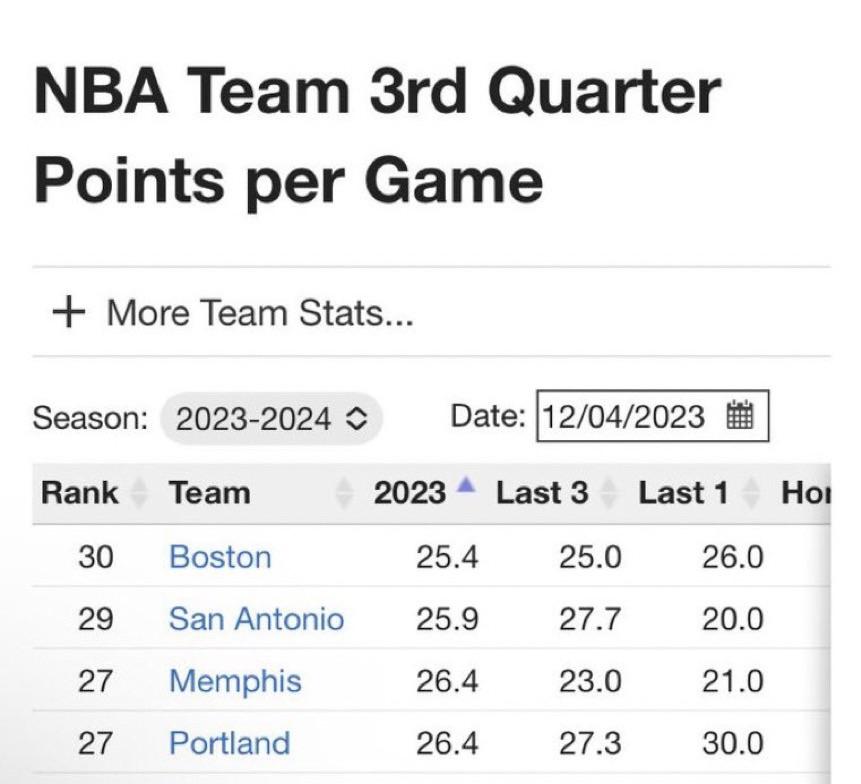Click the sort arrows next to Team
The image size is (861, 784).
[345, 493]
